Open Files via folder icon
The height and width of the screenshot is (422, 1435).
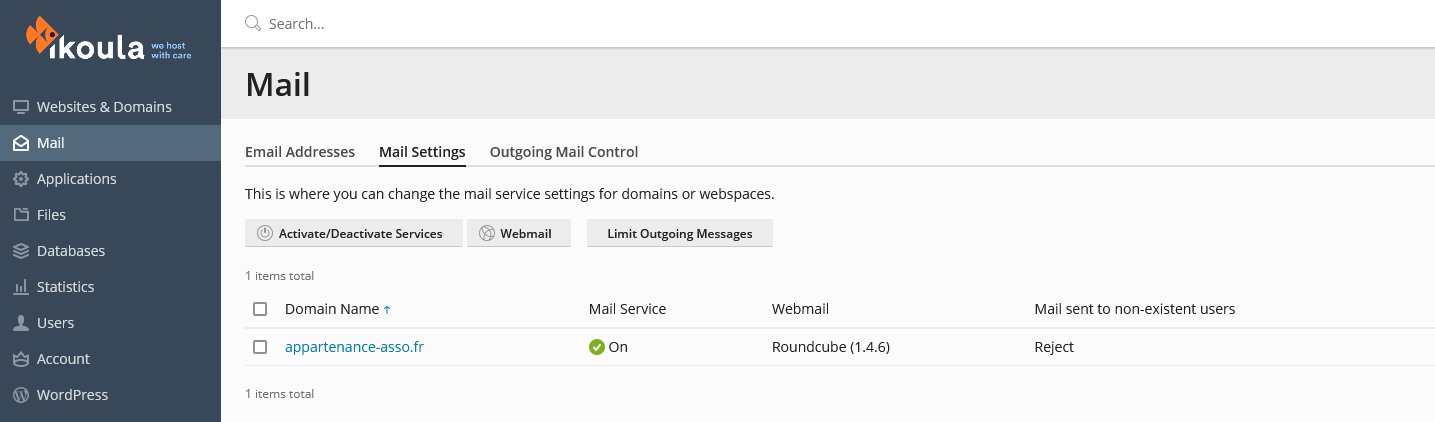(20, 215)
